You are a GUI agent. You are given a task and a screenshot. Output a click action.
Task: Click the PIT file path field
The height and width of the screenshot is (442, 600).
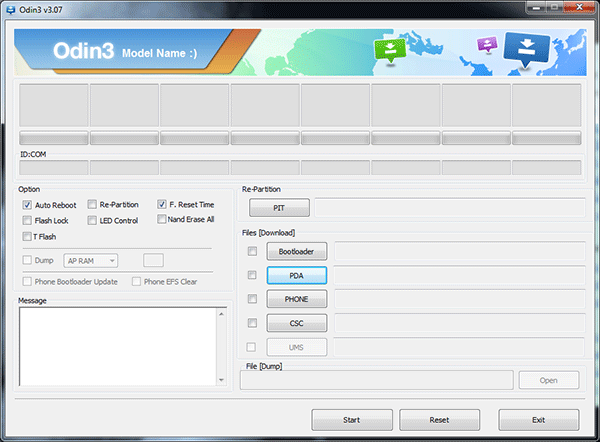(450, 208)
